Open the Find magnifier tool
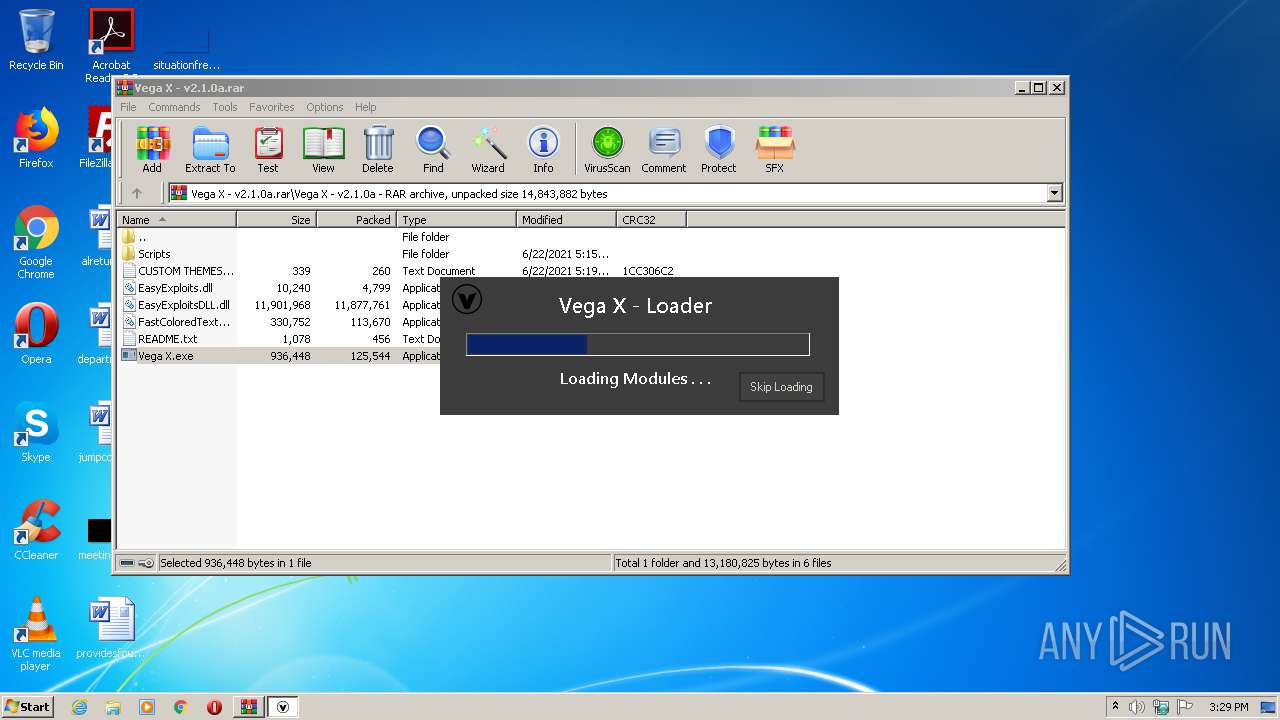Viewport: 1280px width, 720px height. click(433, 150)
